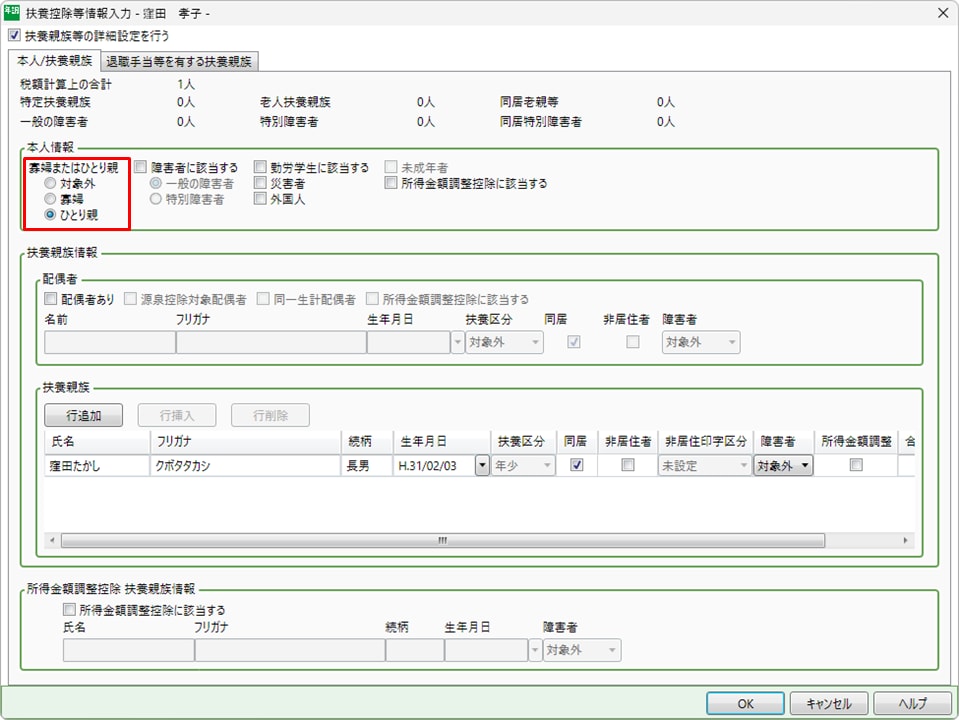Expand the 障害者 dropdown in dependent row

tap(804, 465)
